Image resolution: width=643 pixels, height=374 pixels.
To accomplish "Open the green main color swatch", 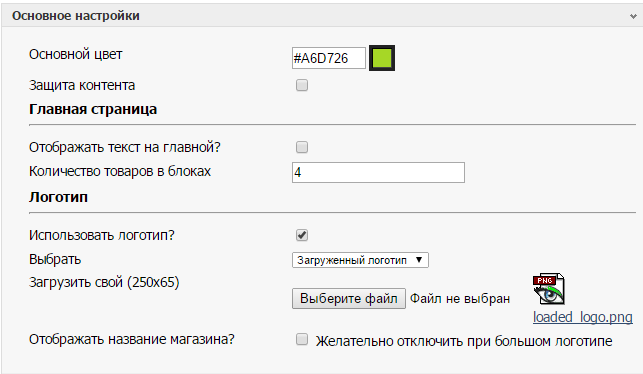I will tap(382, 58).
